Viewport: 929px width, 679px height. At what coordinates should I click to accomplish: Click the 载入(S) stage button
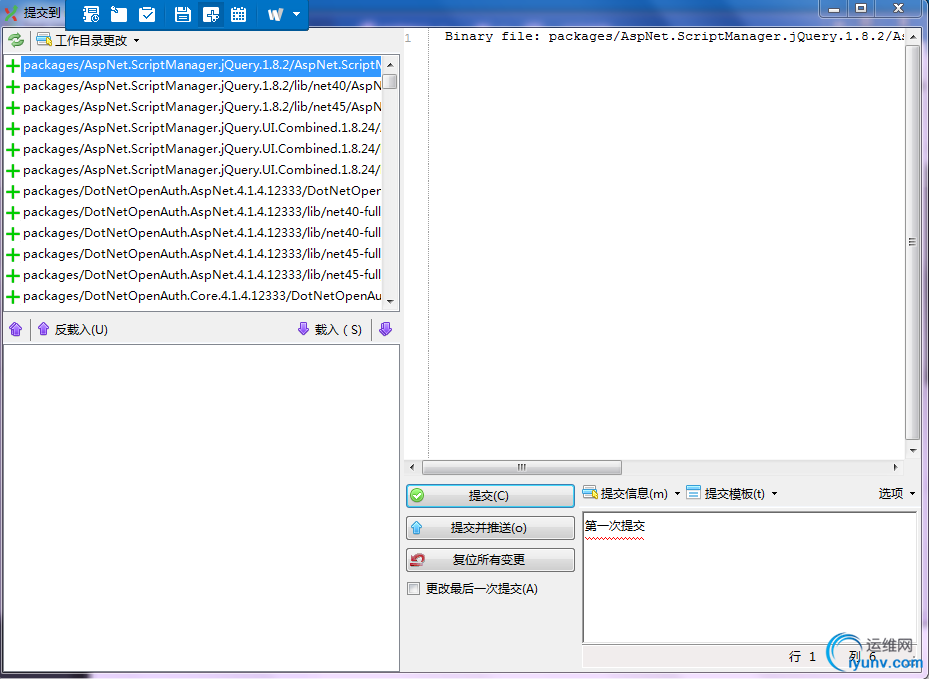click(x=330, y=329)
